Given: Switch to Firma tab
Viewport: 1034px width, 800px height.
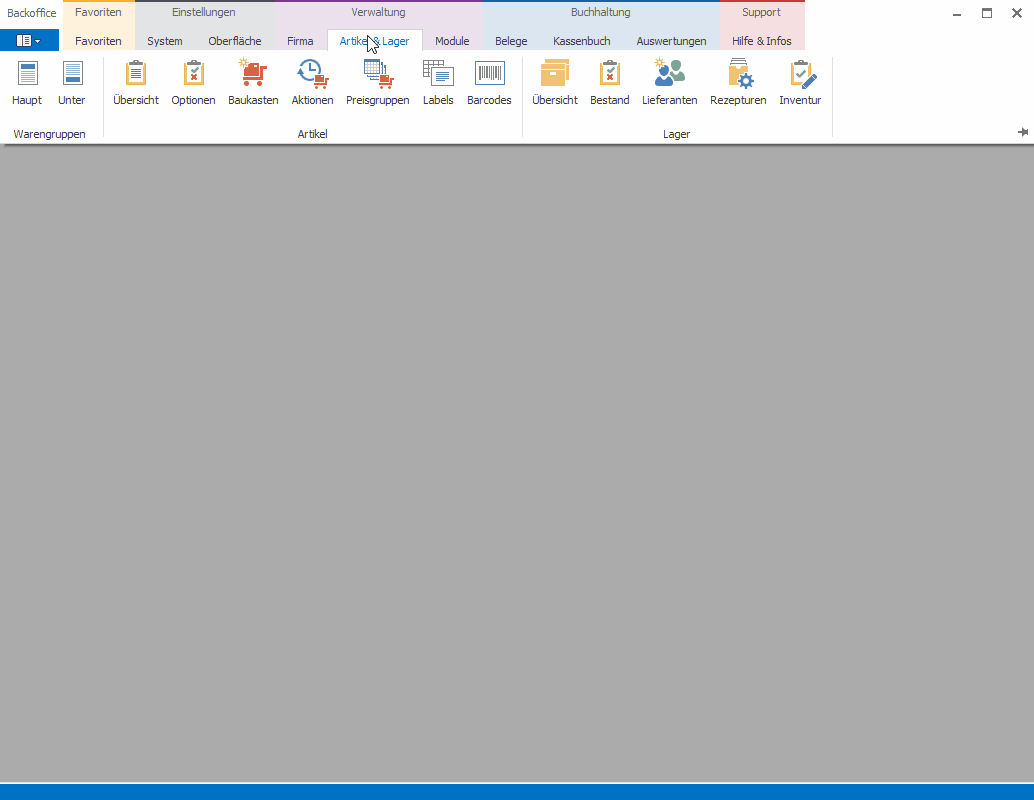Looking at the screenshot, I should coord(300,41).
